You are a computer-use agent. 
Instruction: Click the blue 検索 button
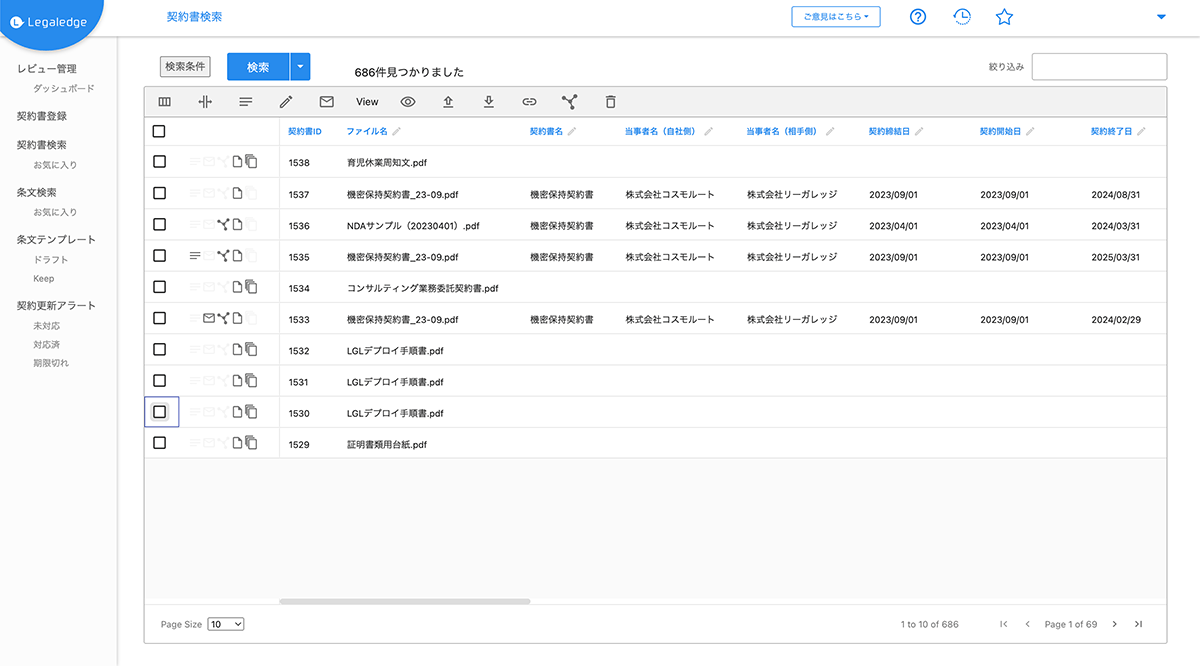click(x=258, y=67)
